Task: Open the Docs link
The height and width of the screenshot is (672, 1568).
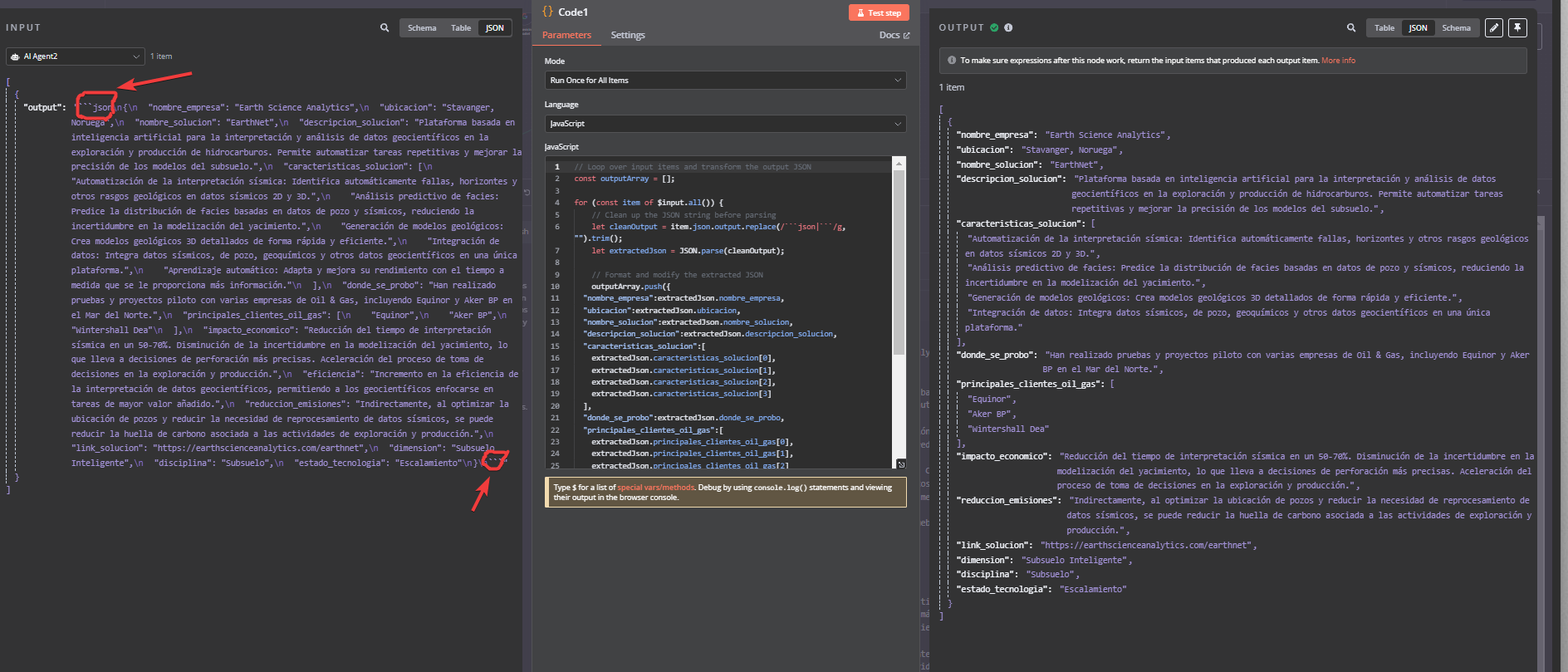Action: click(x=894, y=35)
